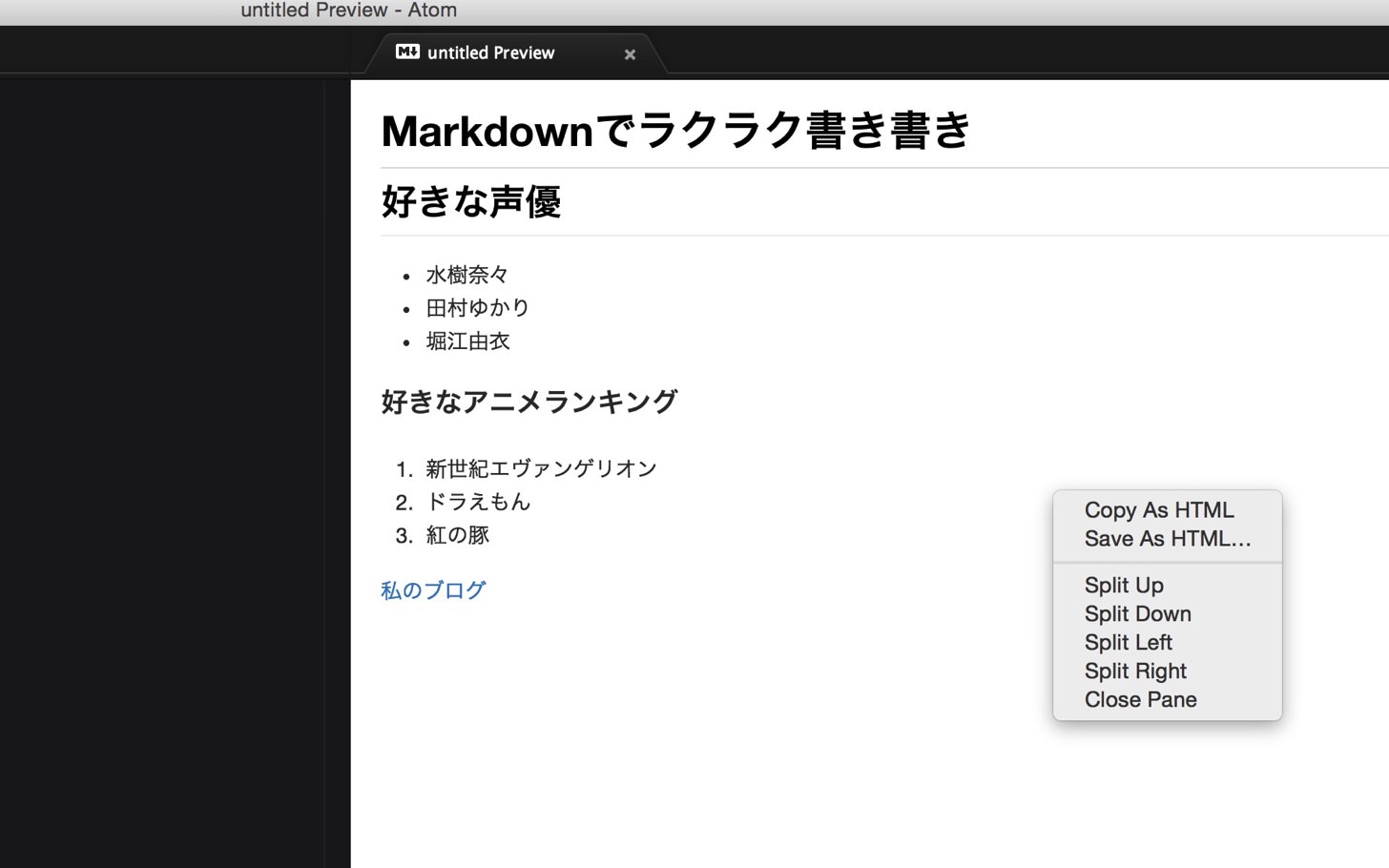Click the bullet item 田村ゆかり

[x=477, y=308]
